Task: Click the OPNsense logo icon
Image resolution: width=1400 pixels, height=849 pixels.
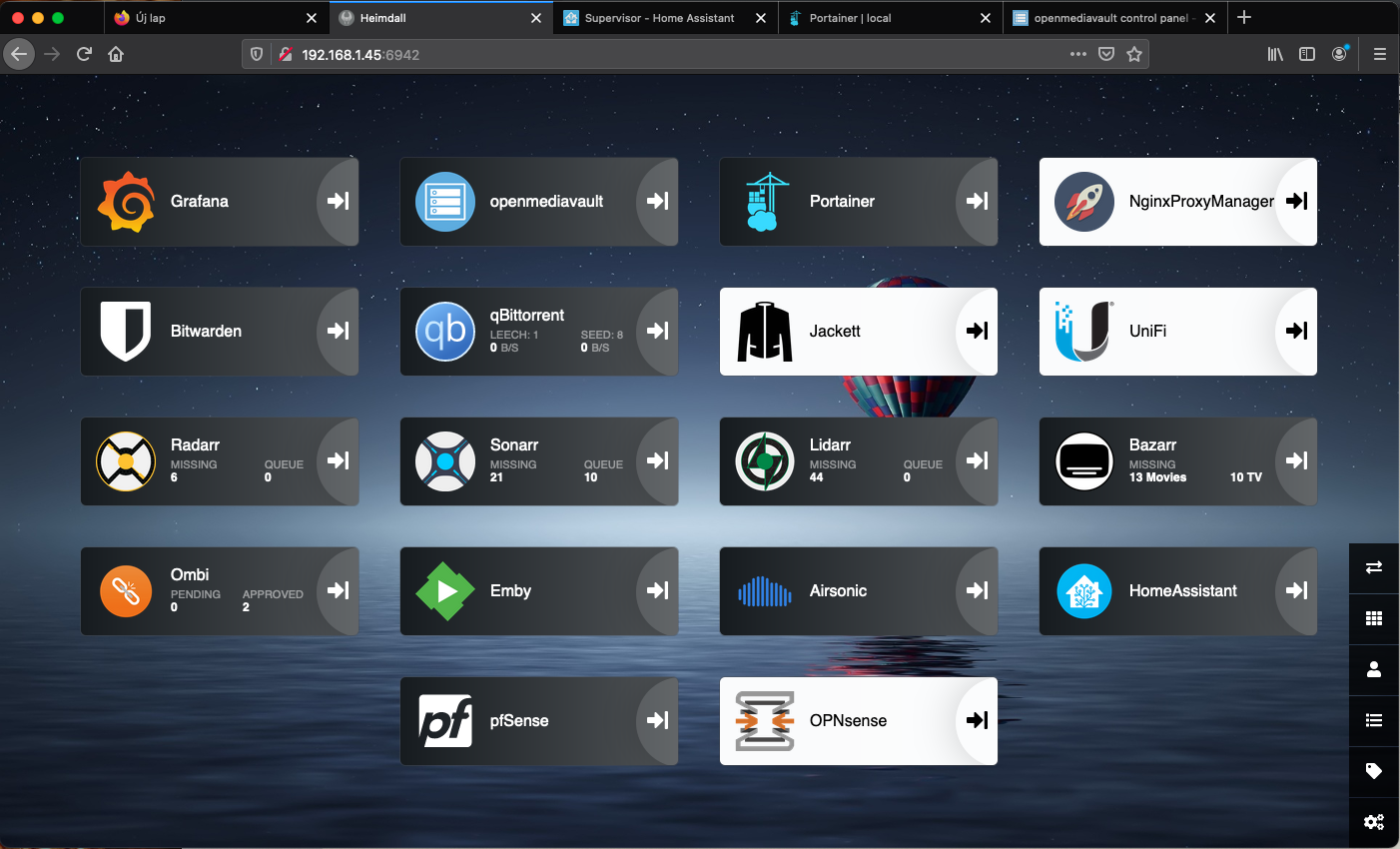Action: pos(765,721)
